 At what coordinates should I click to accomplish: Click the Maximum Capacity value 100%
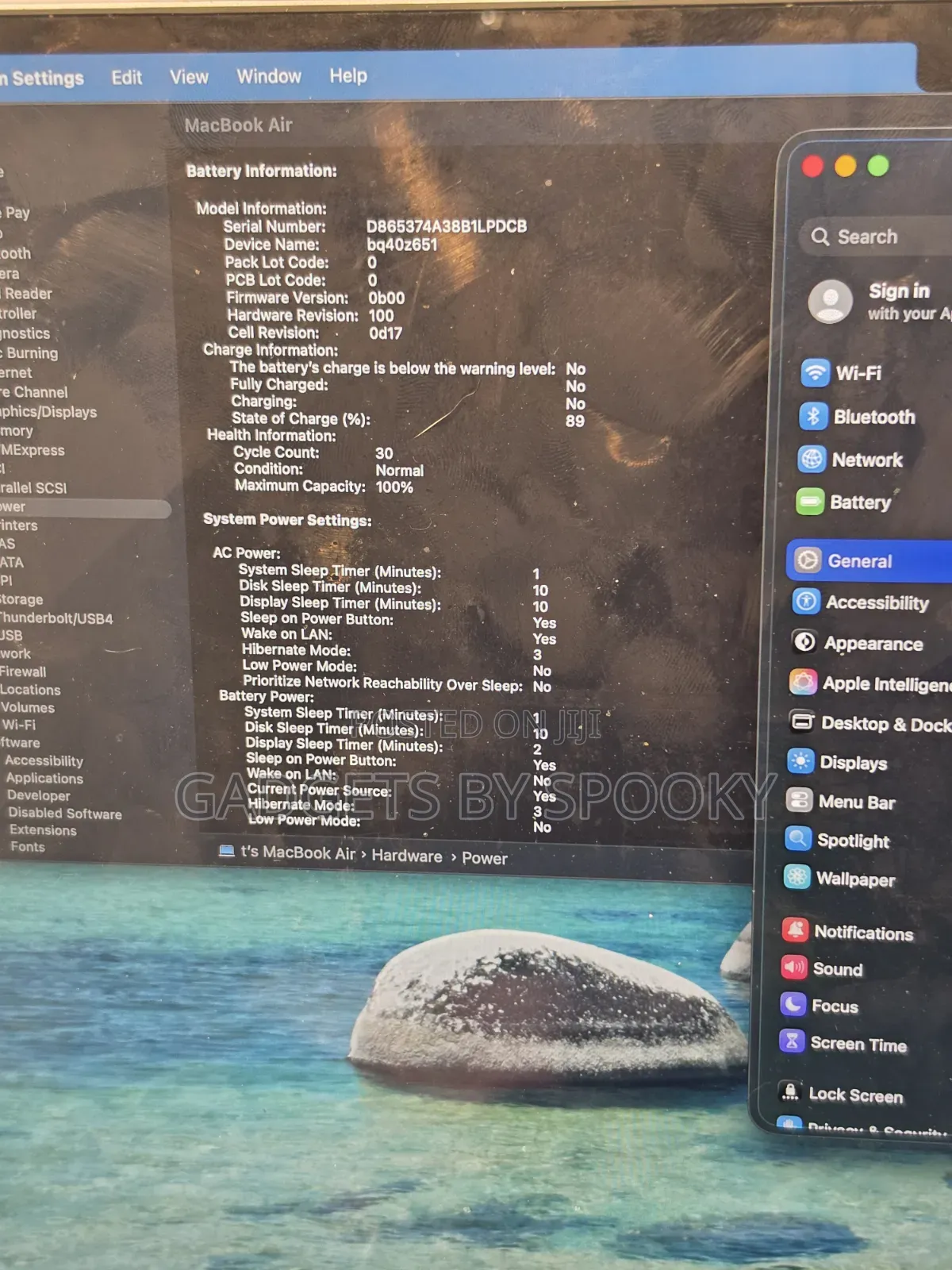click(x=394, y=487)
